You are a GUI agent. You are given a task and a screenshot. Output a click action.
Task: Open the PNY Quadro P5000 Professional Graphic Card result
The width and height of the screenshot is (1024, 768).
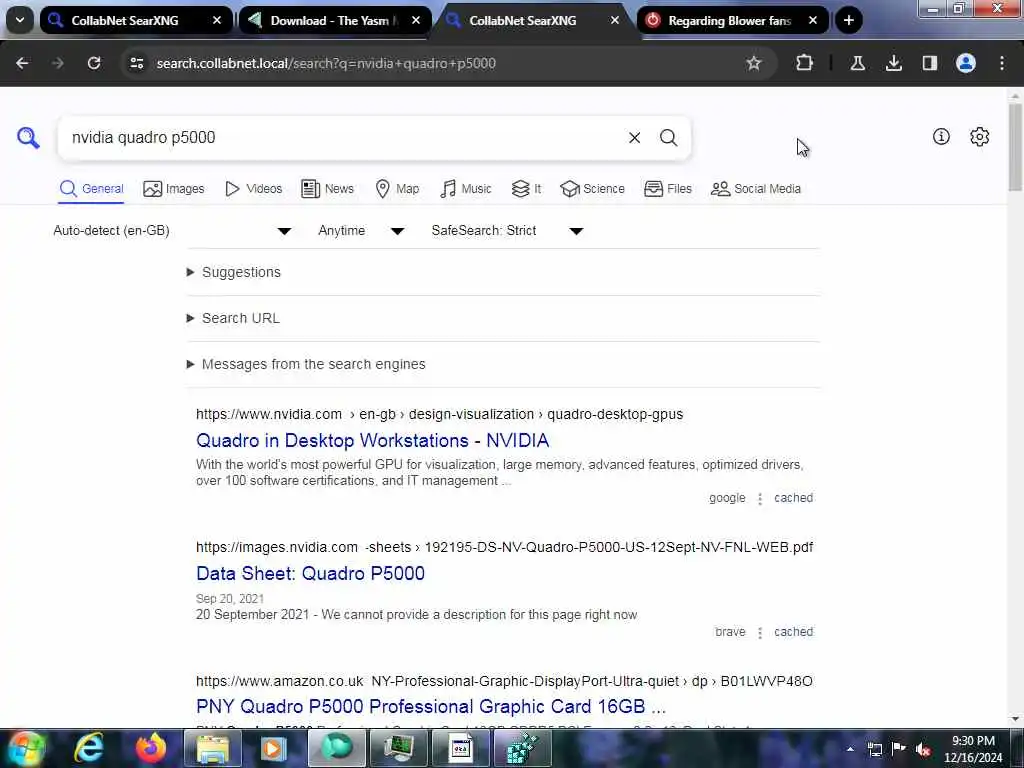point(431,707)
